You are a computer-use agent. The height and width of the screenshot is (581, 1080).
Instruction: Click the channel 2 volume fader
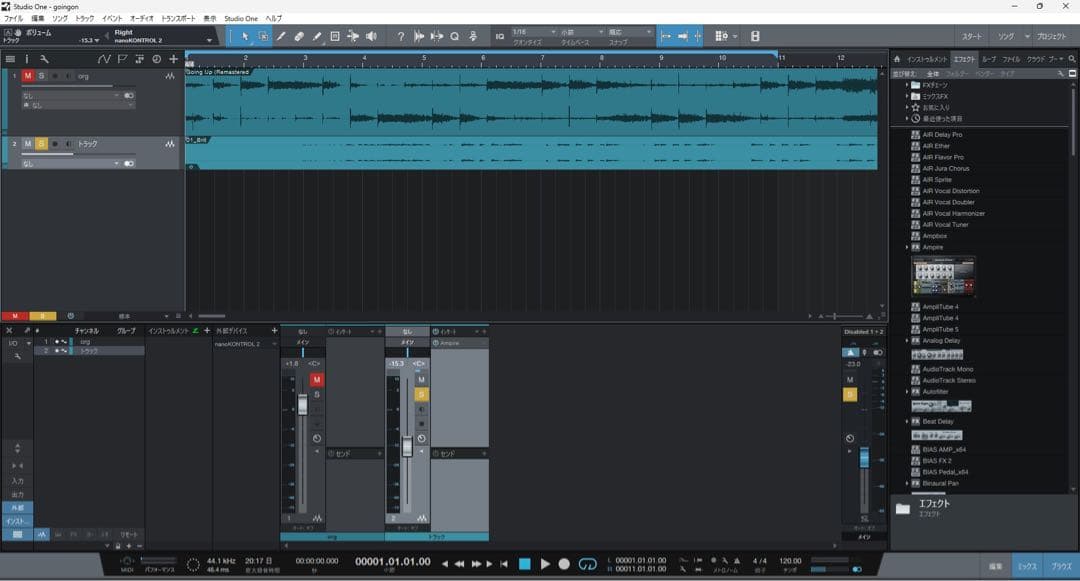407,447
